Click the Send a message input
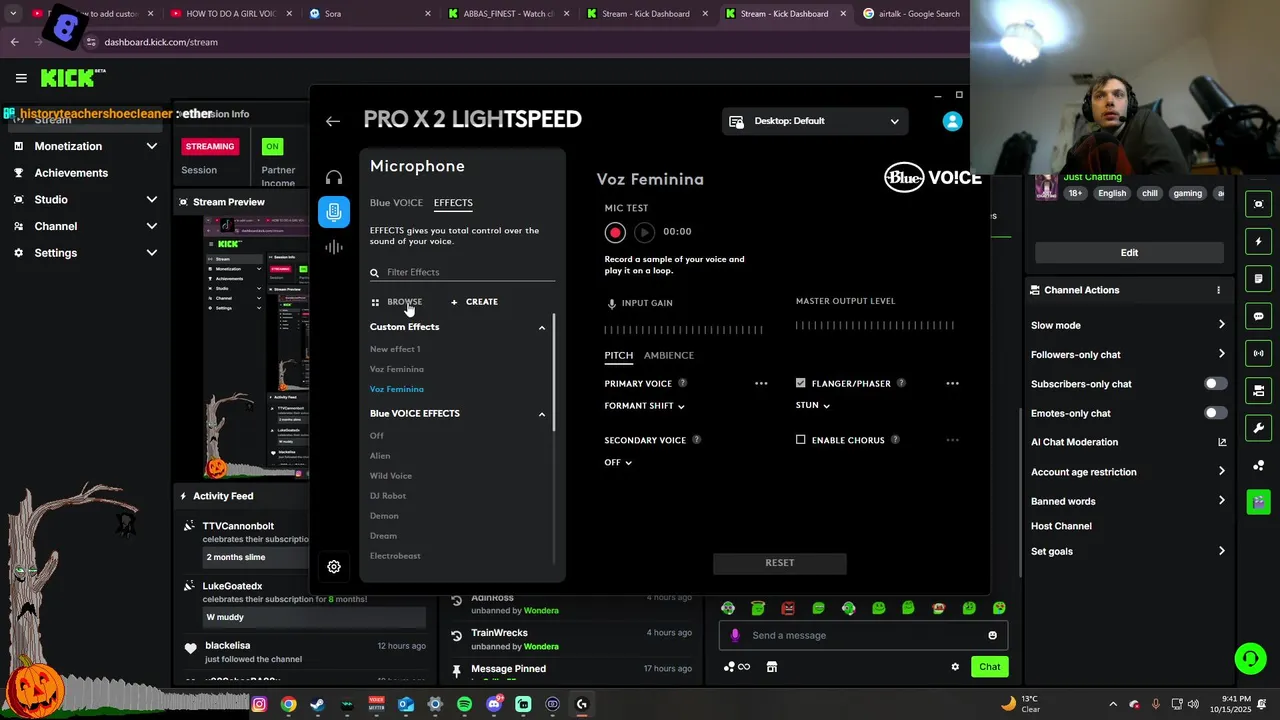 point(863,635)
